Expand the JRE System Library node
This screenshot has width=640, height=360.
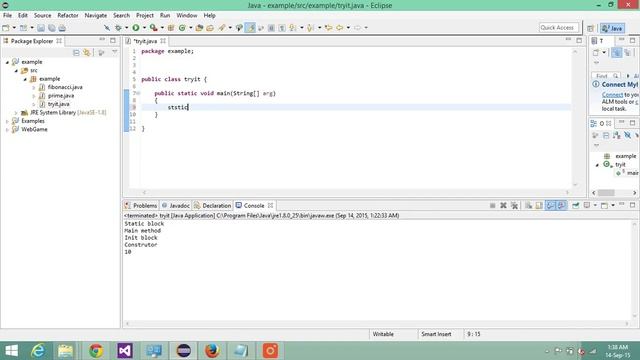pos(16,113)
